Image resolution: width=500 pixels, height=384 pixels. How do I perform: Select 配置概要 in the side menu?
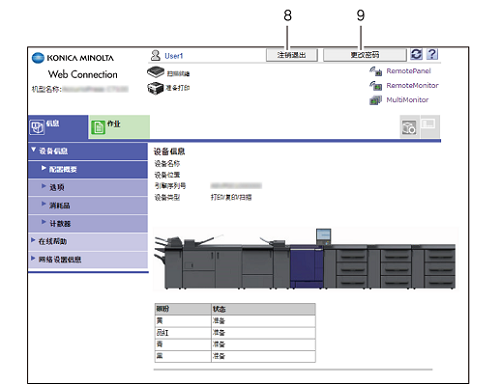(x=88, y=169)
